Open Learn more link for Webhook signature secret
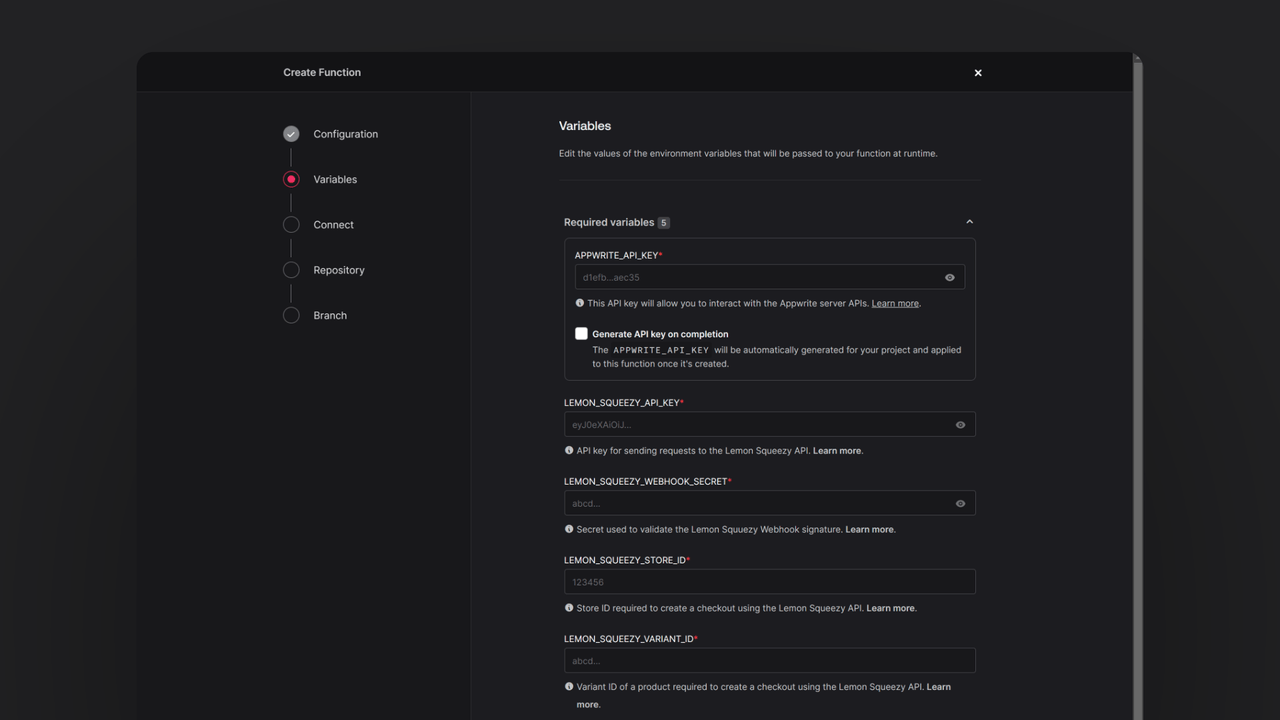 click(870, 530)
